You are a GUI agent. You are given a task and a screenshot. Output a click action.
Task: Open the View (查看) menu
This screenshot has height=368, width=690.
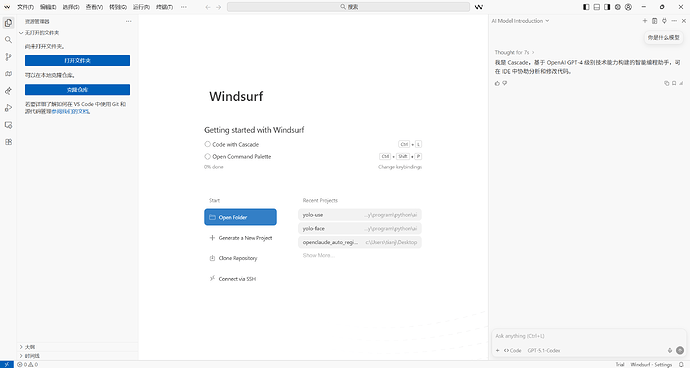pyautogui.click(x=94, y=7)
